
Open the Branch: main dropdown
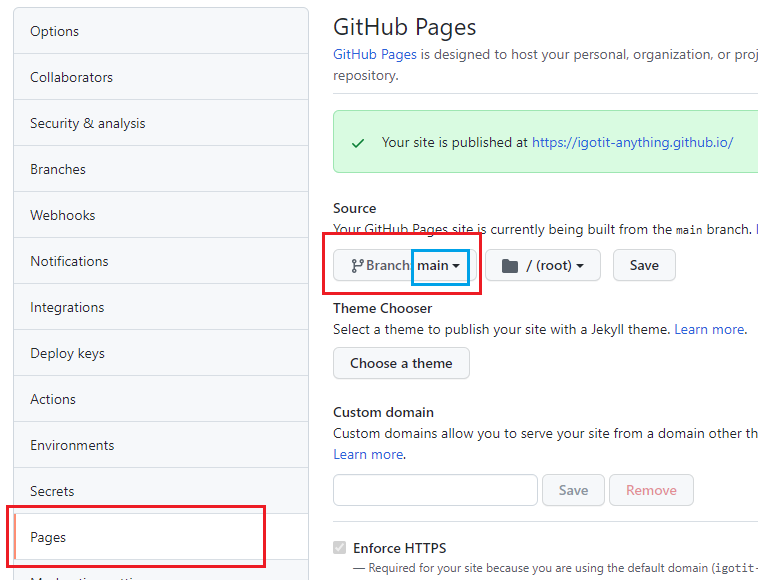[405, 265]
